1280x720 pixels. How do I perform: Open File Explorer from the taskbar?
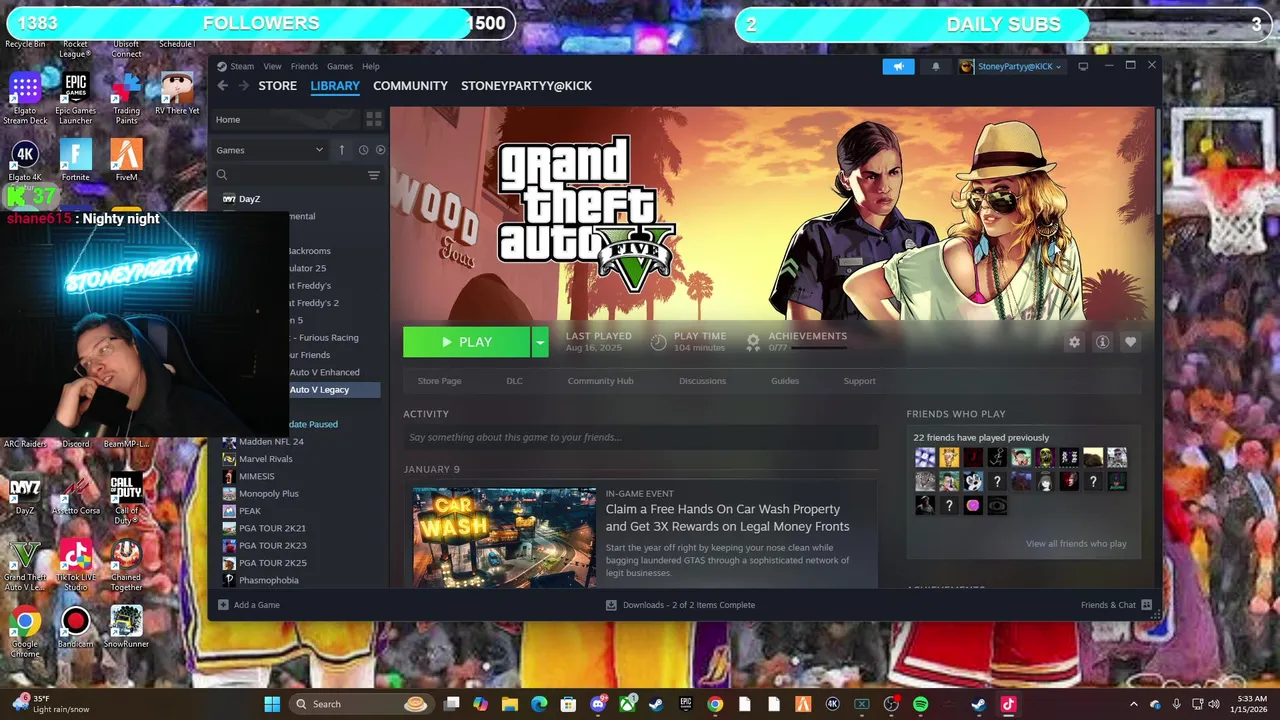point(510,704)
